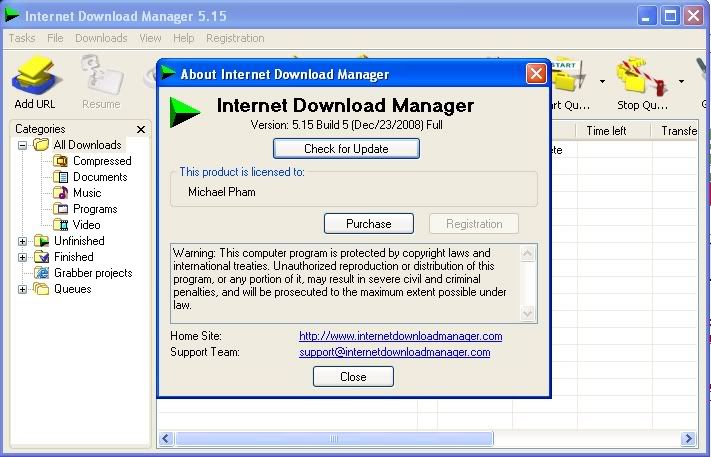The image size is (711, 457).
Task: Select Programs category label
Action: pyautogui.click(x=95, y=209)
